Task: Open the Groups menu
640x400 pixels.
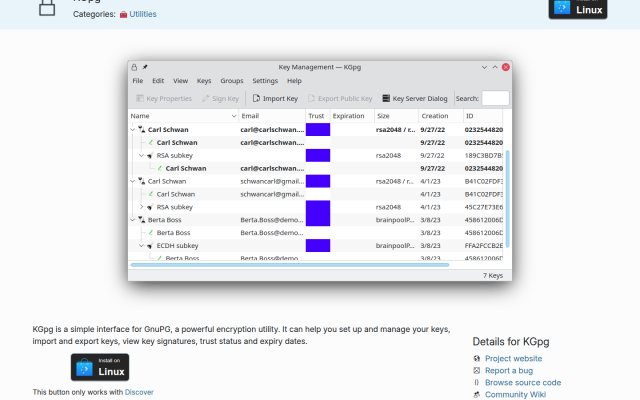Action: [231, 81]
